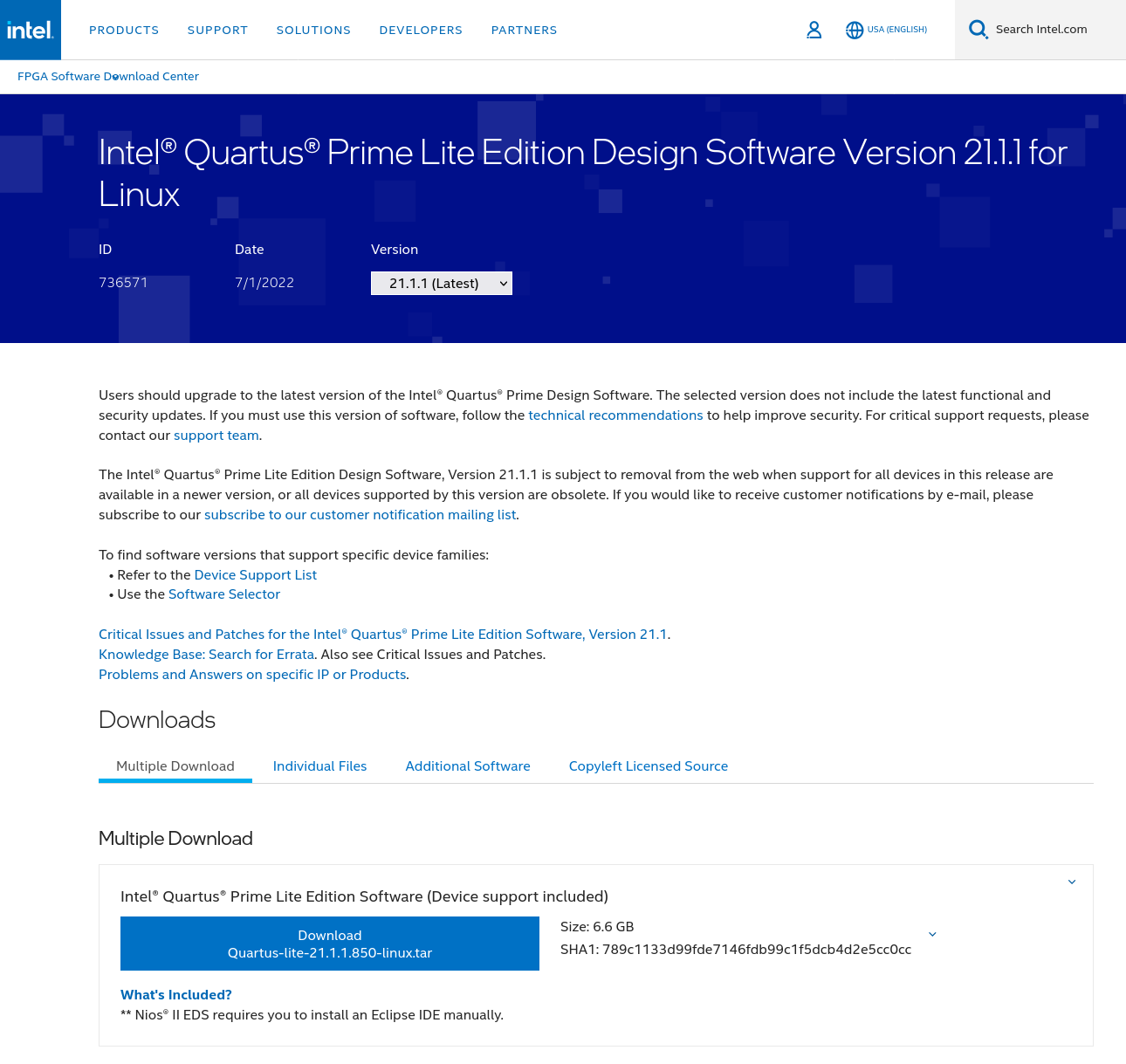Image resolution: width=1126 pixels, height=1064 pixels.
Task: Open the account sign-in icon
Action: coord(814,29)
